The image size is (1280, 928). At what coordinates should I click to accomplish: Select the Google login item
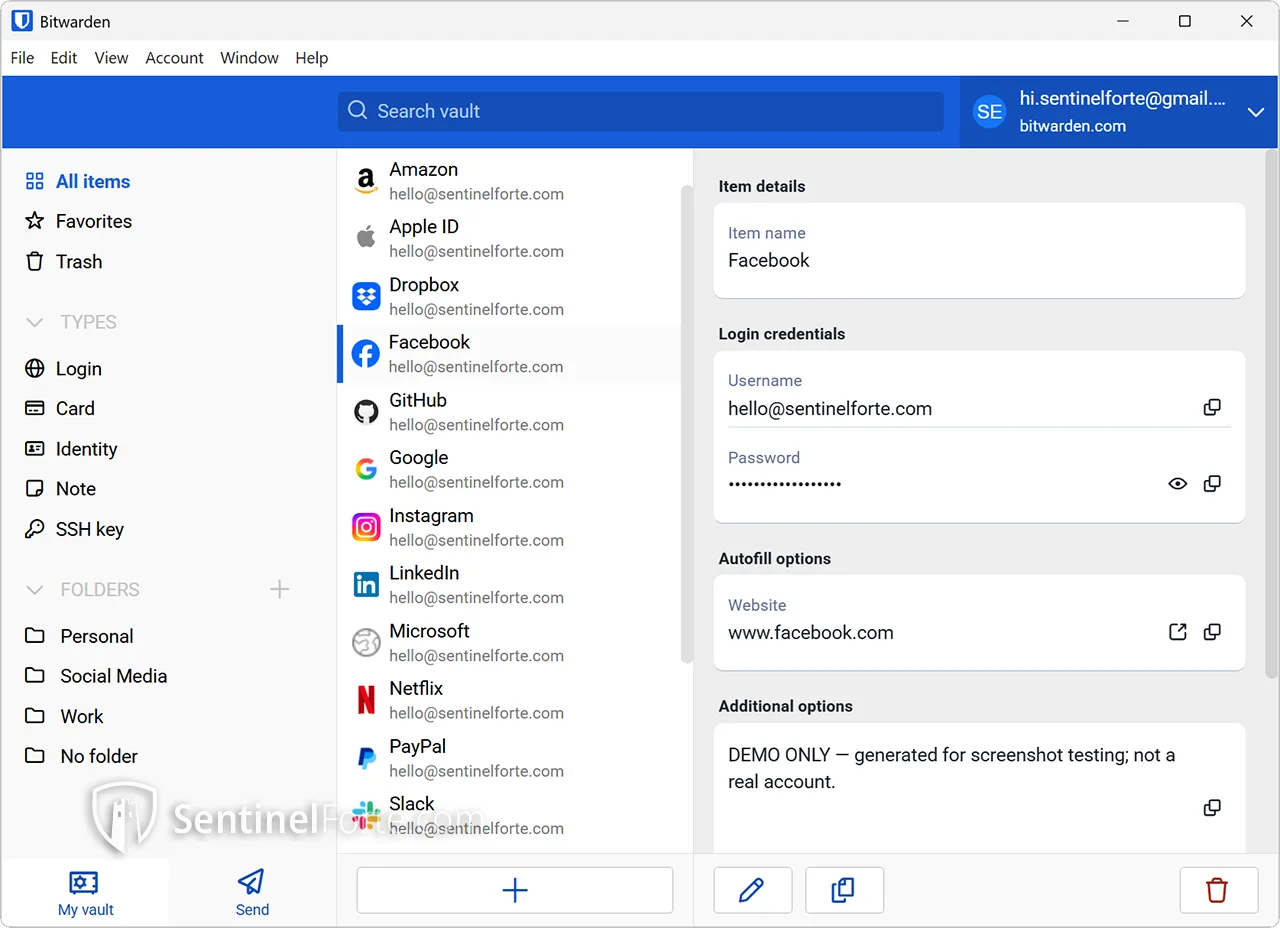tap(510, 469)
